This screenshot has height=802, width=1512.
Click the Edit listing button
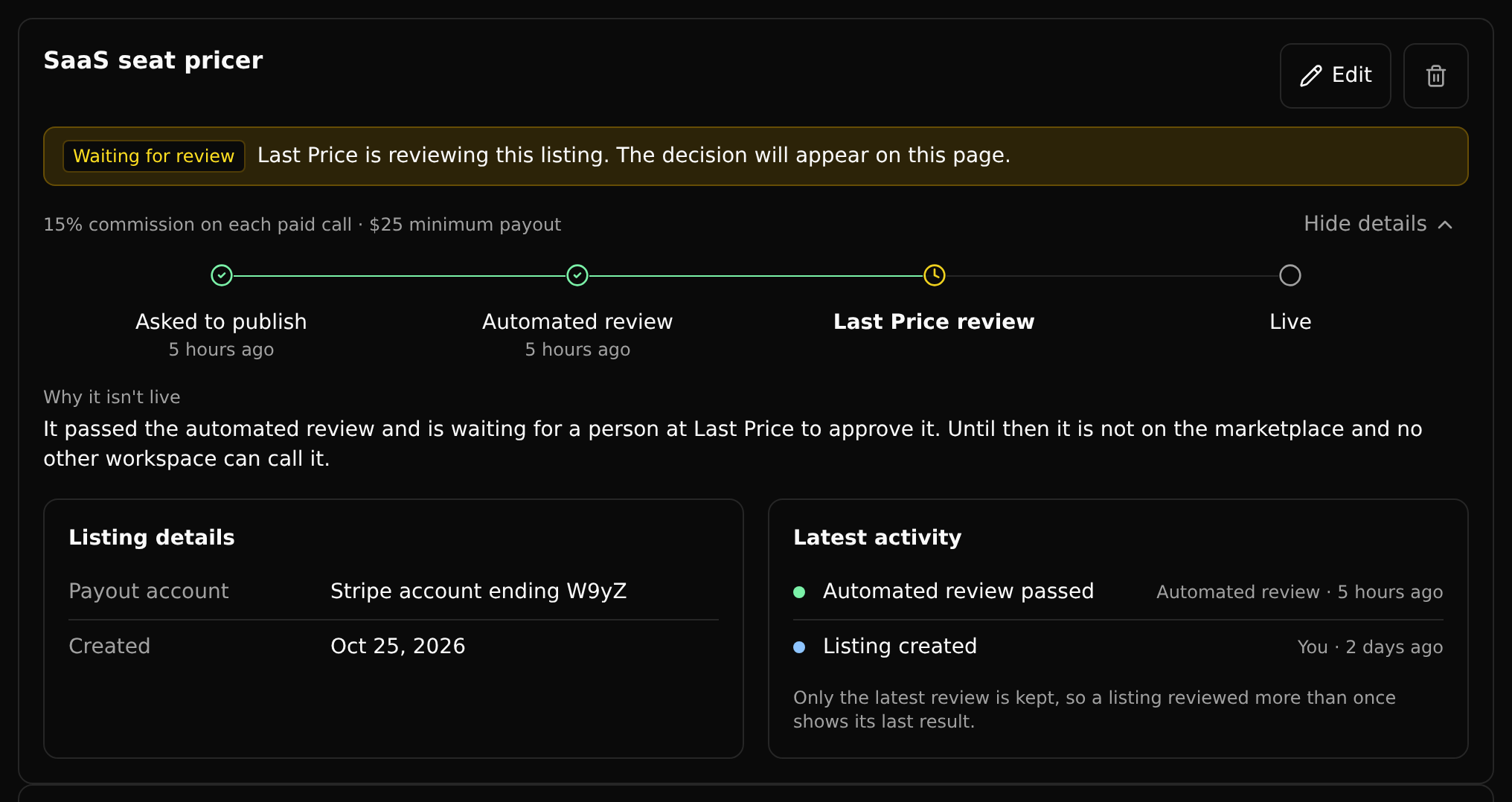[1335, 76]
